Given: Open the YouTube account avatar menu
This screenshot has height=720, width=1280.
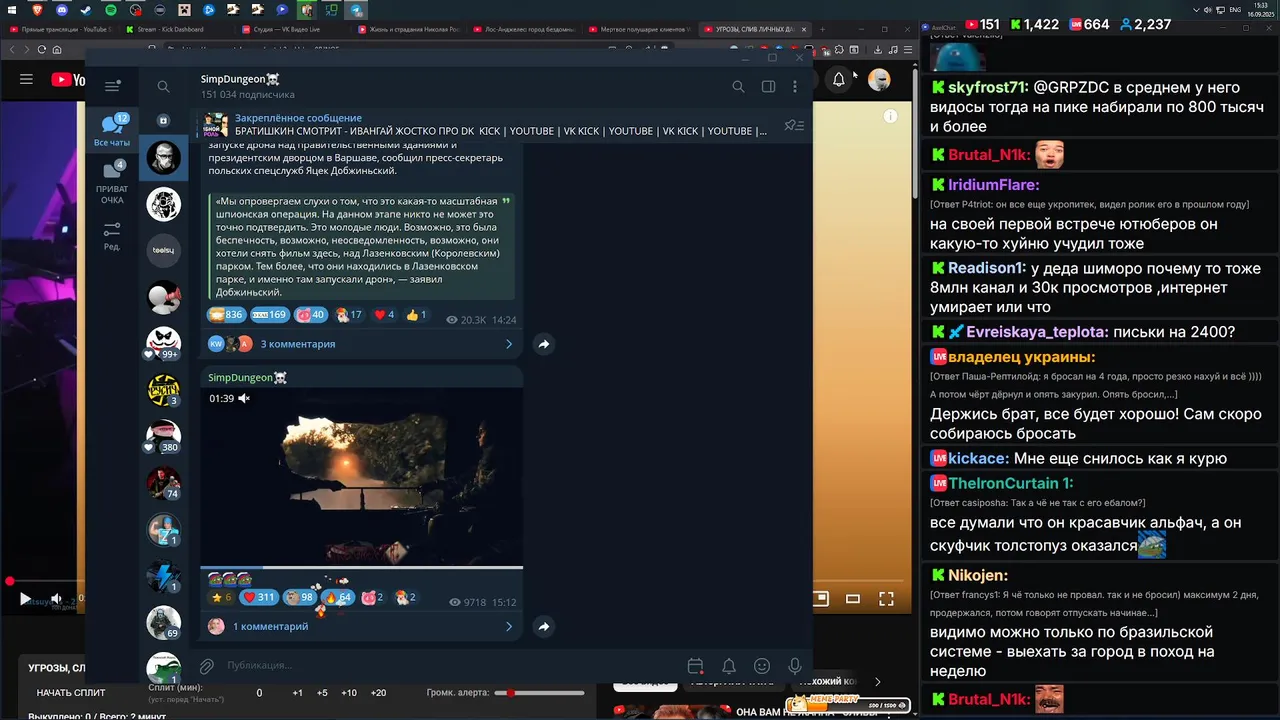Looking at the screenshot, I should click(879, 80).
